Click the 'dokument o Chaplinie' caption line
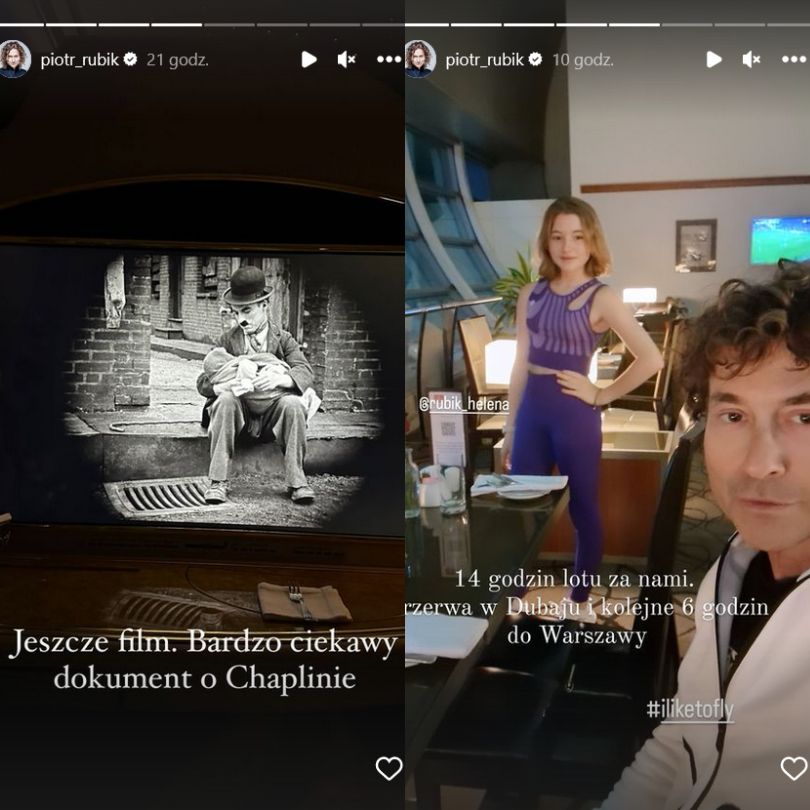Viewport: 810px width, 810px height. click(x=205, y=677)
